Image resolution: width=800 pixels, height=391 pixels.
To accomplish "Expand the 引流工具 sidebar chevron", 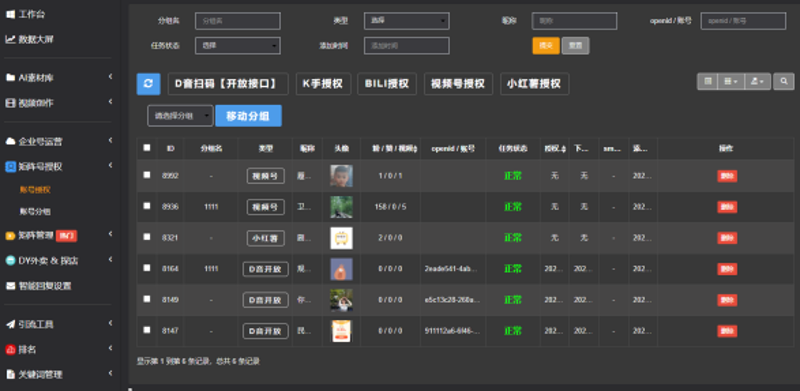I will point(110,324).
